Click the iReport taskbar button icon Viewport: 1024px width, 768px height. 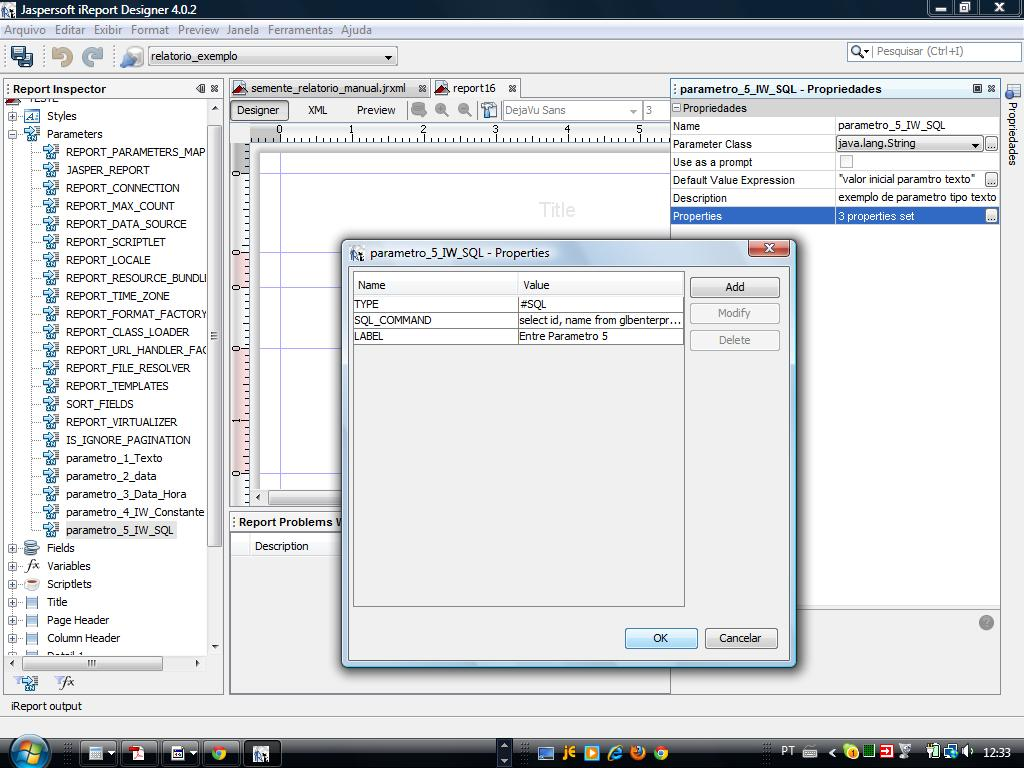pos(262,754)
